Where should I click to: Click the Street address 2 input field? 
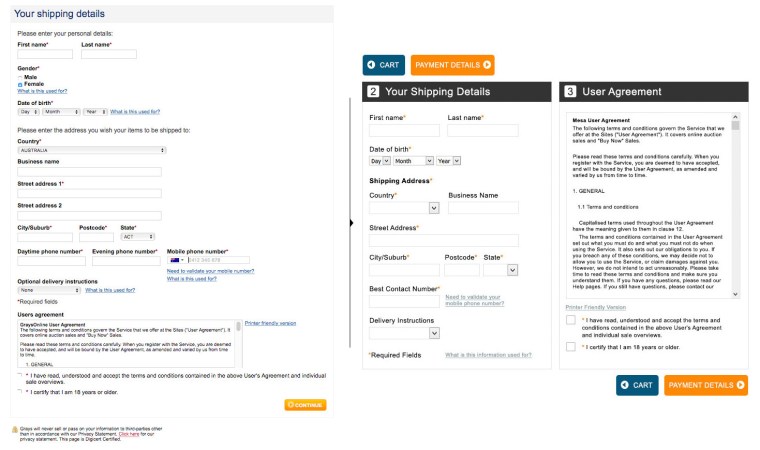[x=89, y=216]
